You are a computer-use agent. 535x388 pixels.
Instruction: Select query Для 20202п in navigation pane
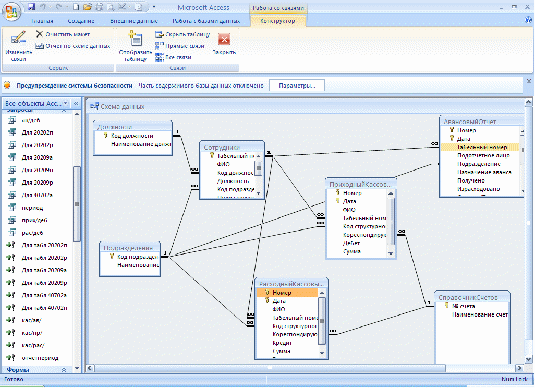click(x=37, y=132)
